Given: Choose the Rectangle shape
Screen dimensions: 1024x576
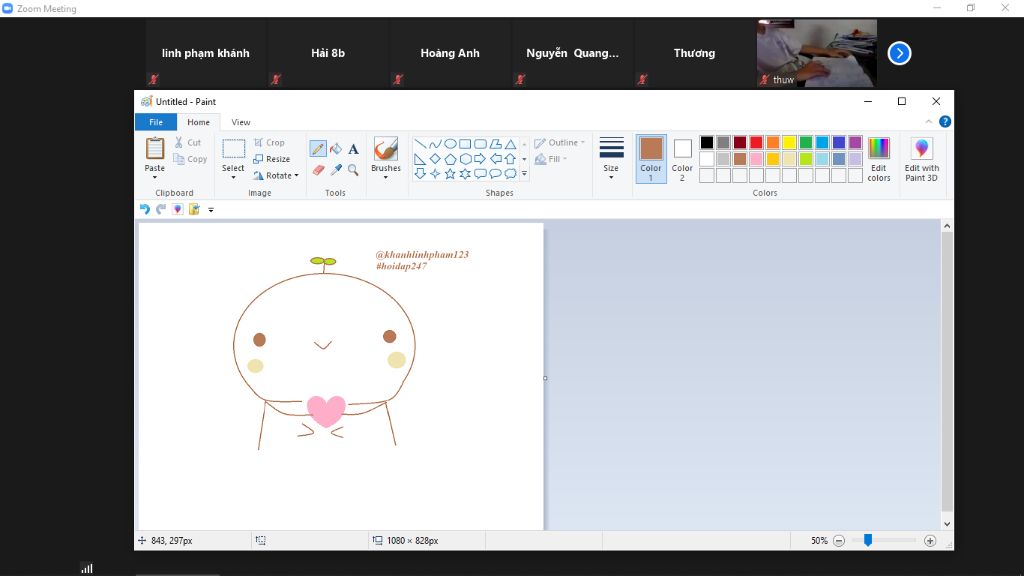Looking at the screenshot, I should tap(465, 144).
